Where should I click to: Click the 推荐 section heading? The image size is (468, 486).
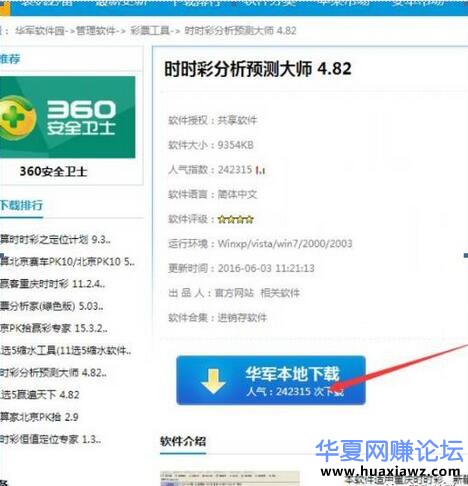coord(10,59)
